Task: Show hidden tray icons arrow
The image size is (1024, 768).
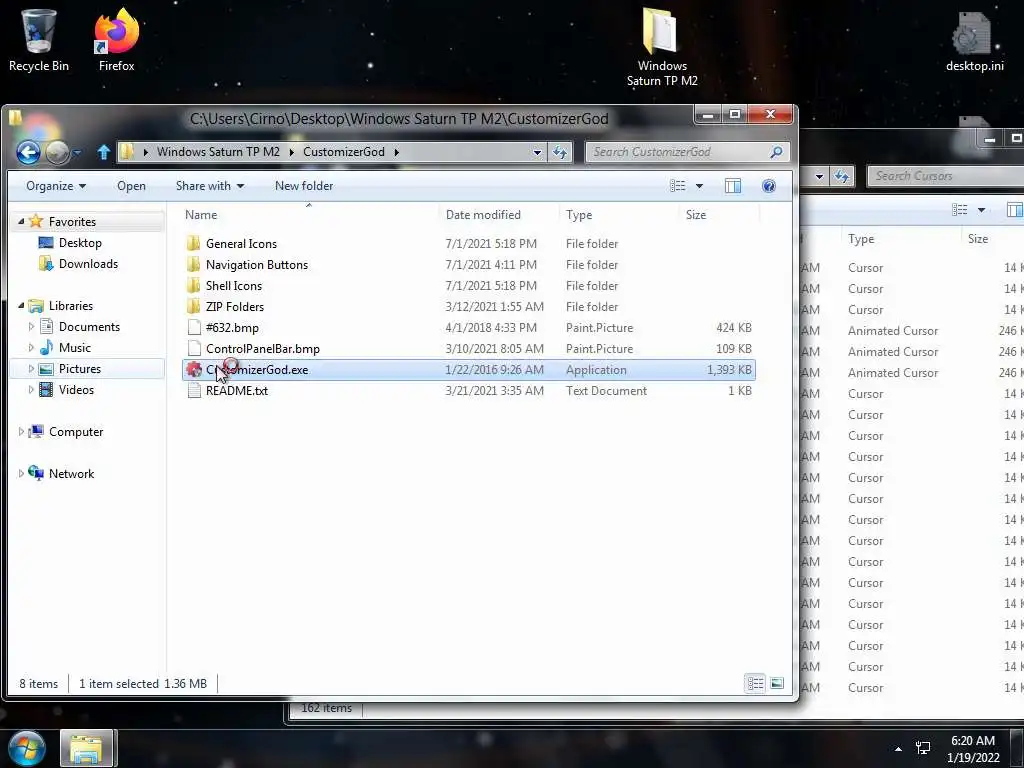Action: pyautogui.click(x=898, y=748)
